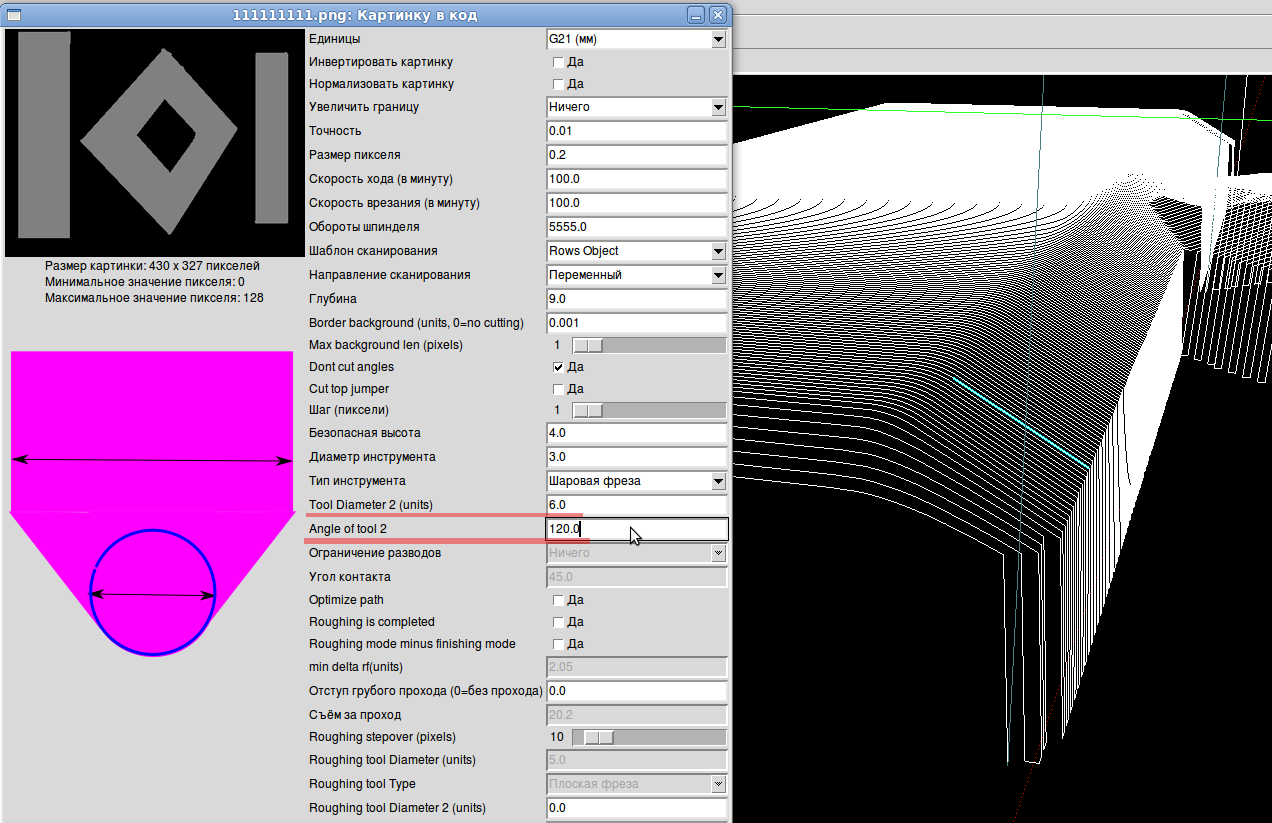Click the Ограничение разводов label
1272x823 pixels.
pos(375,553)
